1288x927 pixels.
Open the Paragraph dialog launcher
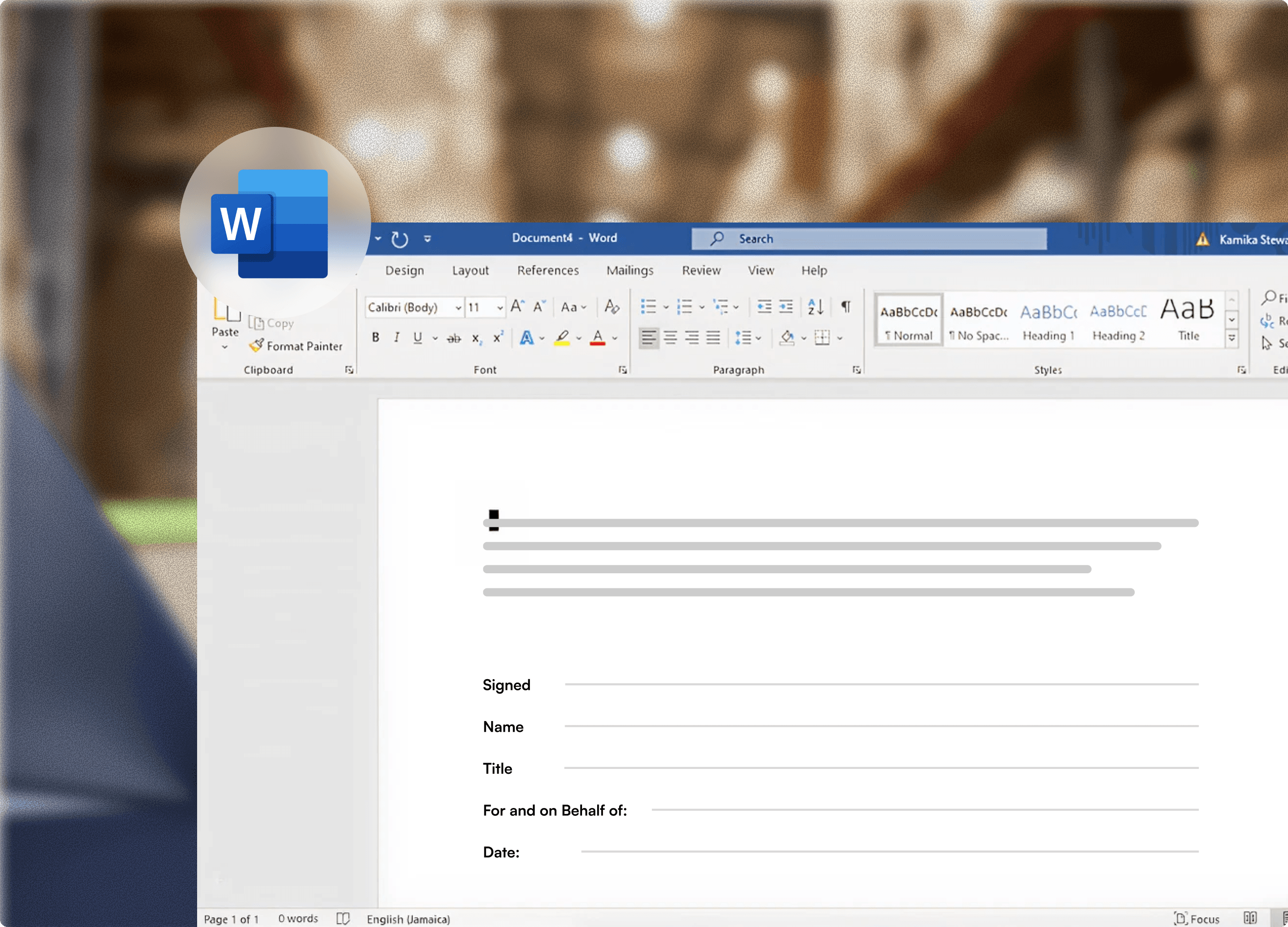point(856,370)
